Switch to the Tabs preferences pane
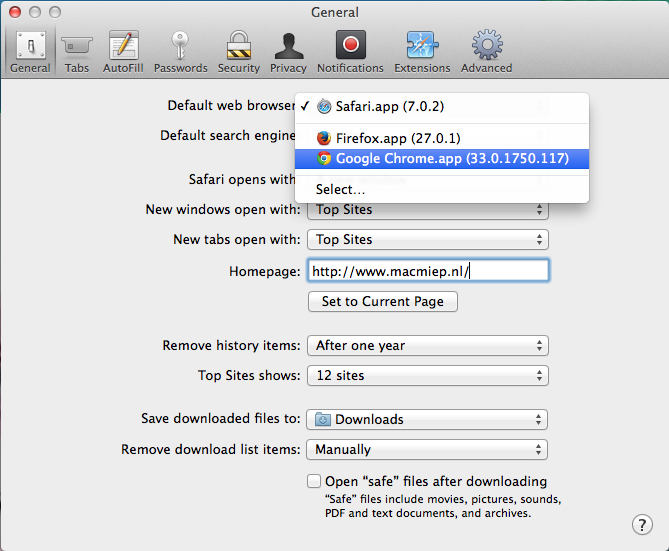The width and height of the screenshot is (669, 551). click(x=77, y=52)
